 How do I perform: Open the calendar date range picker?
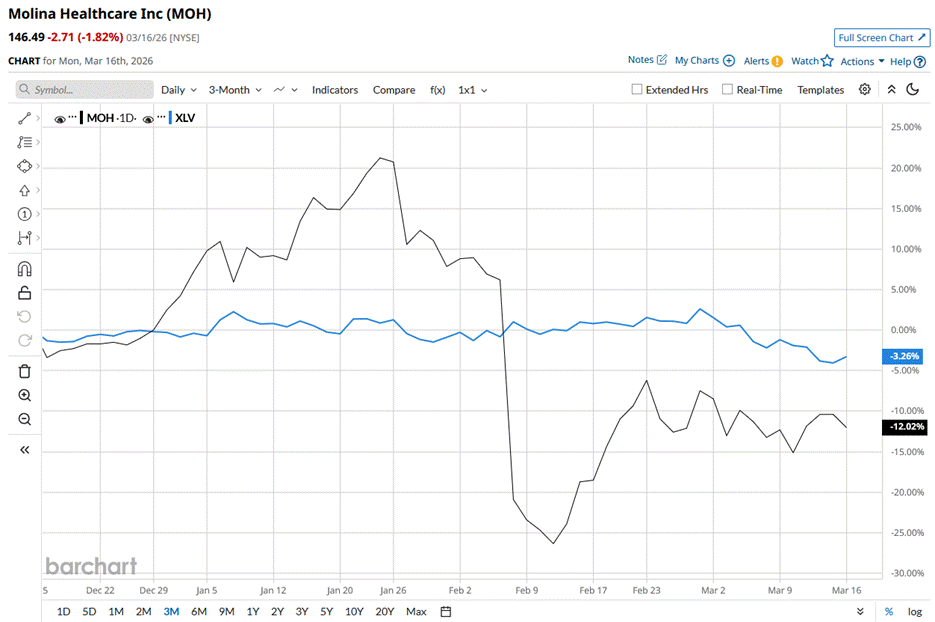(446, 611)
